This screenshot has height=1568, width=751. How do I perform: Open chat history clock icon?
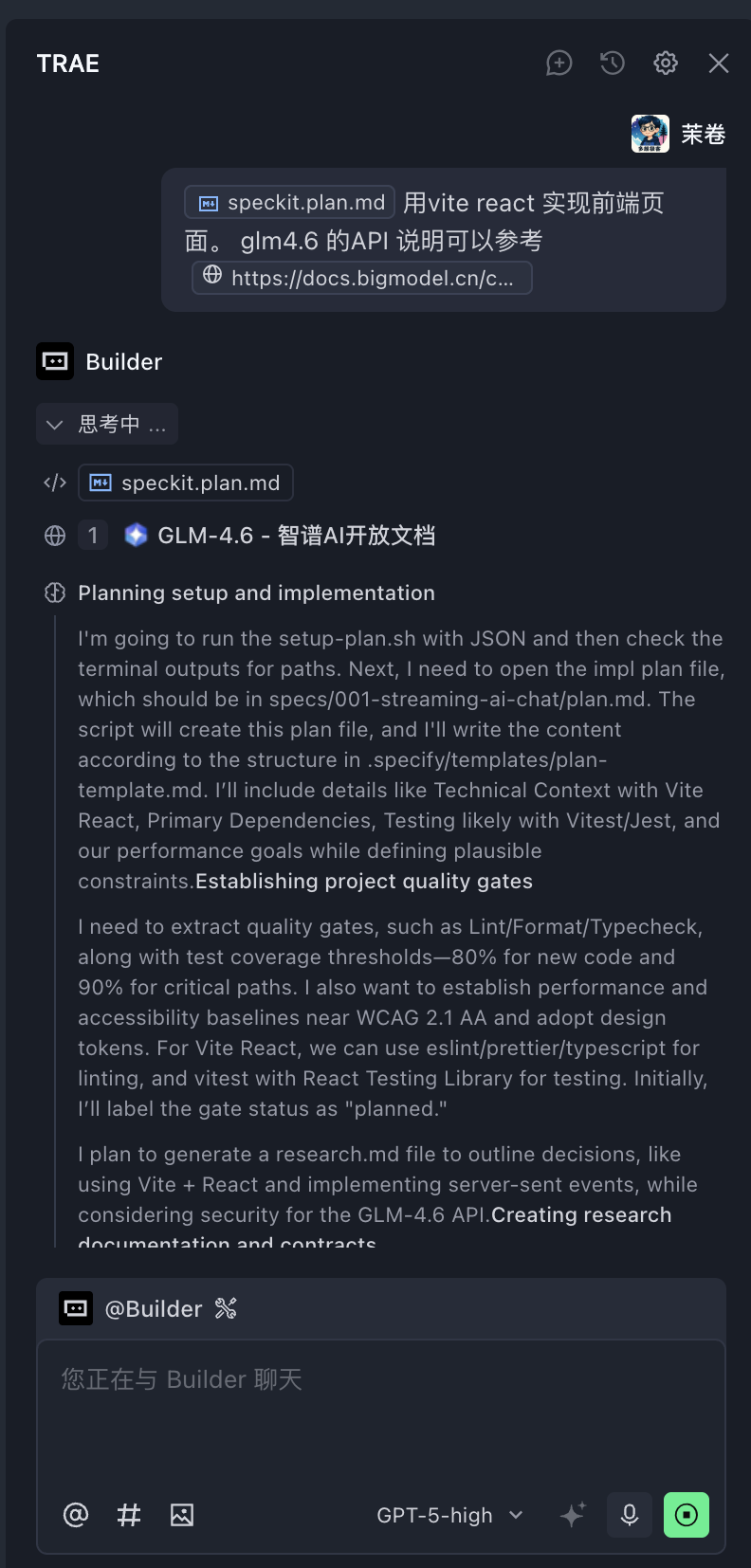click(613, 64)
